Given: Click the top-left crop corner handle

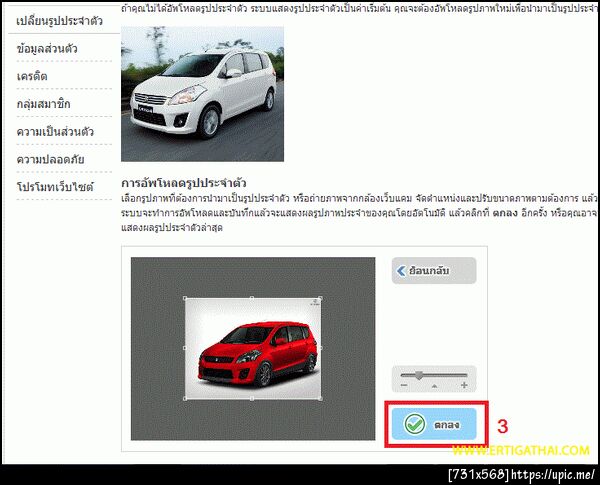Looking at the screenshot, I should 185,298.
